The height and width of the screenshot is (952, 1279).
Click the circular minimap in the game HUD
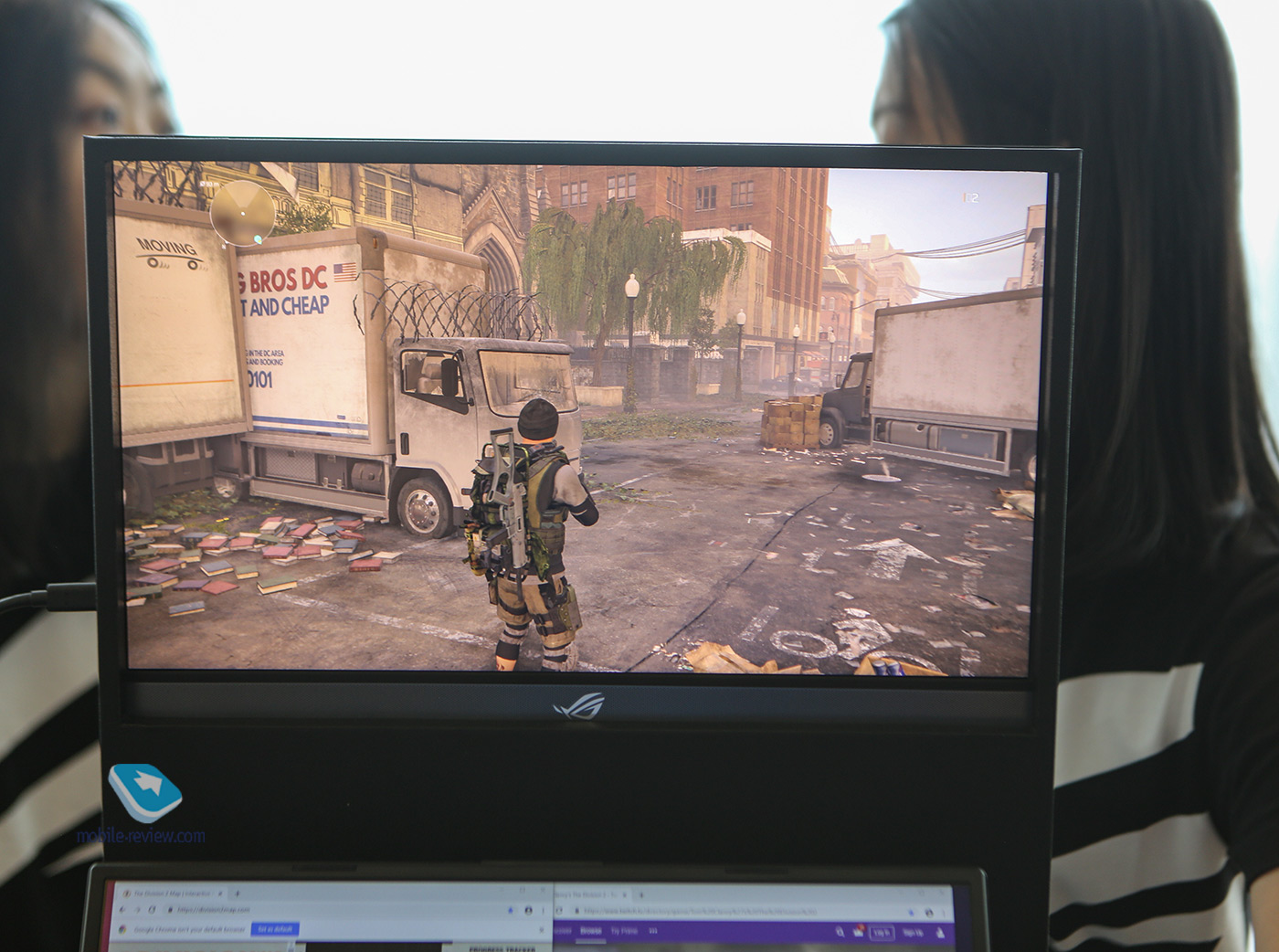click(242, 213)
